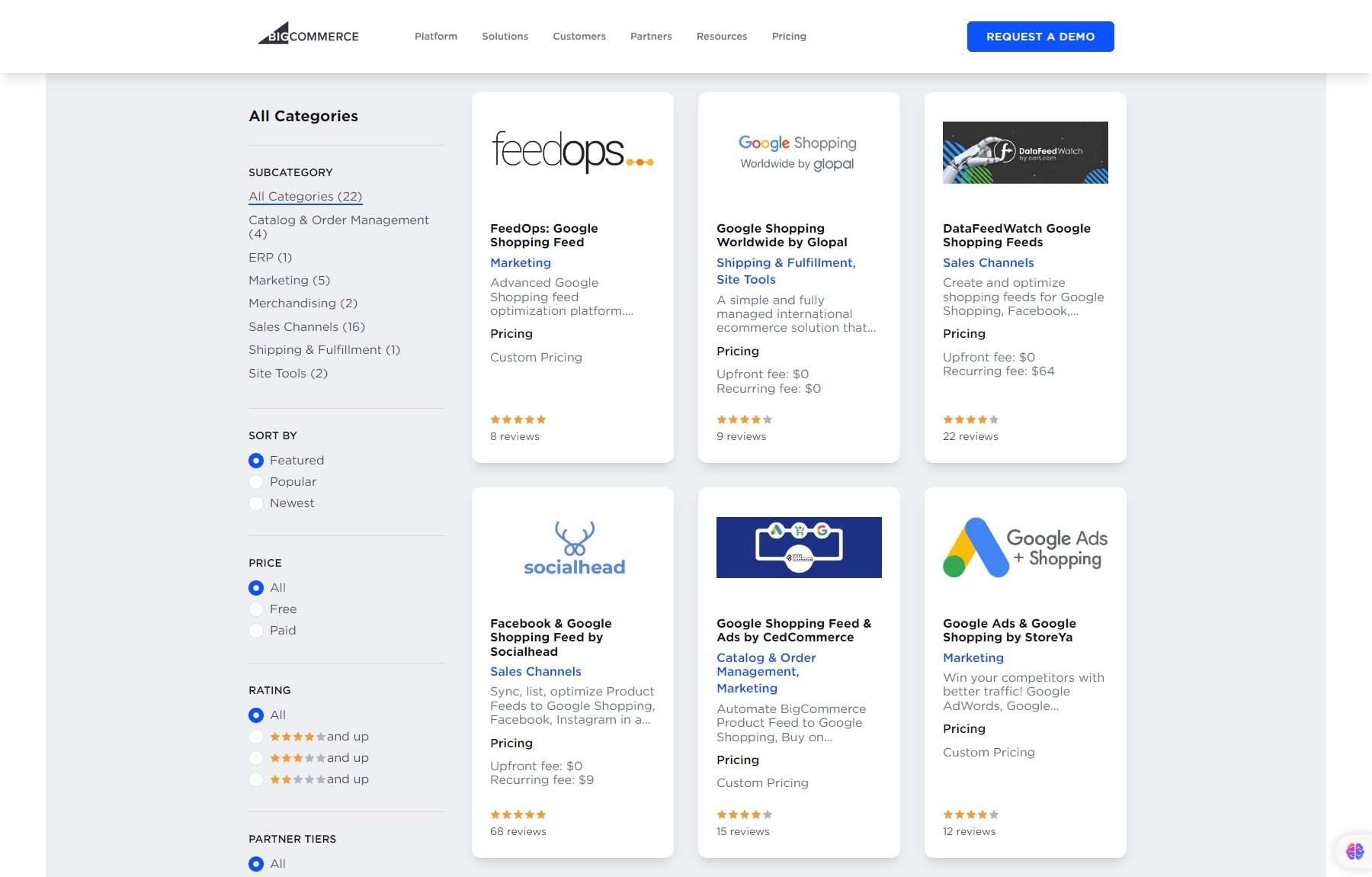Open the Resources menu
This screenshot has width=1372, height=877.
pyautogui.click(x=721, y=36)
